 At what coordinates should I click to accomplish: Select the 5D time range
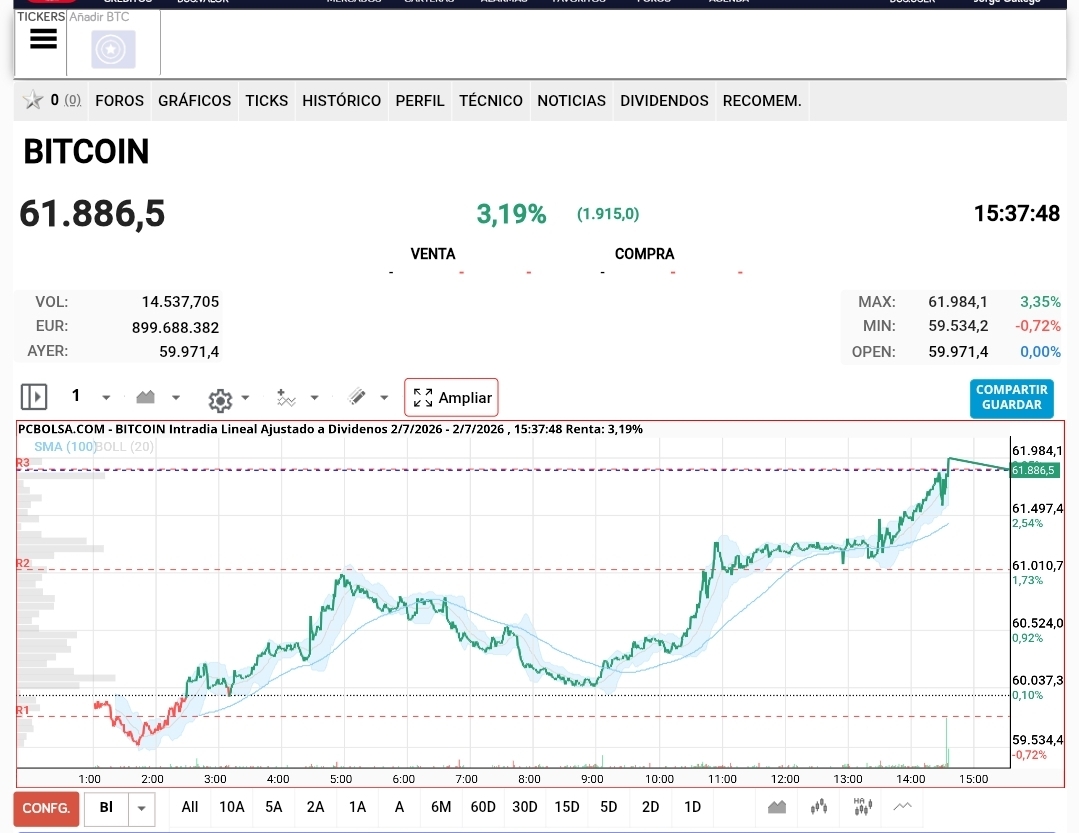(609, 807)
